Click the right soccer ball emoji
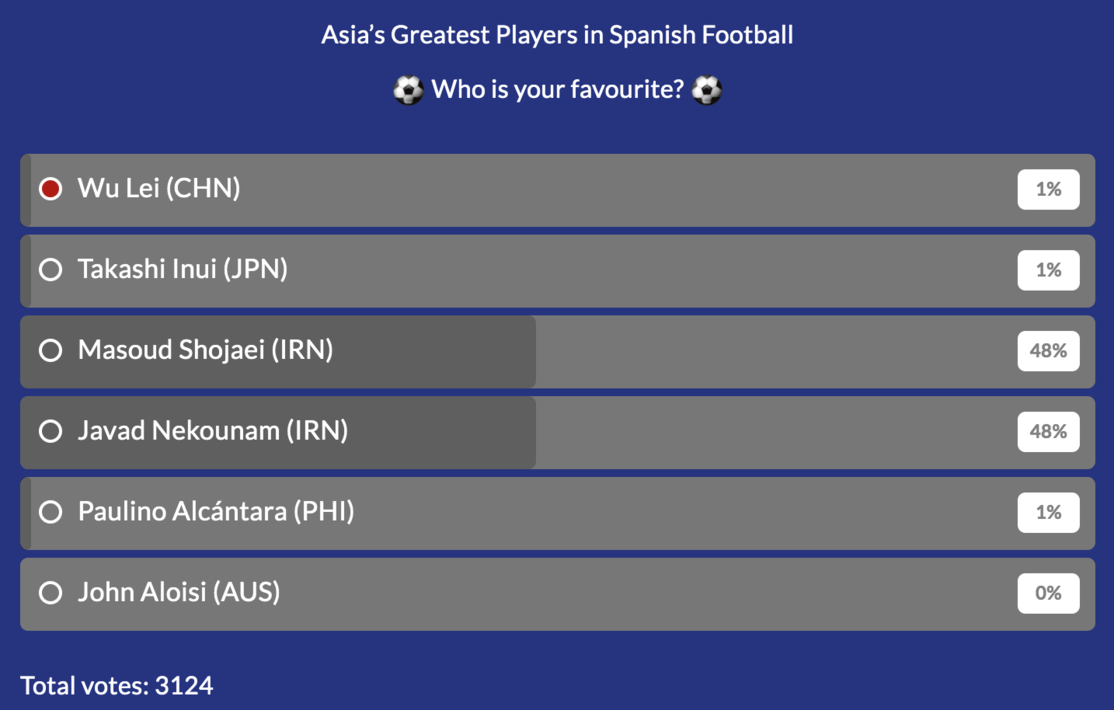Image resolution: width=1114 pixels, height=710 pixels. pyautogui.click(x=707, y=90)
